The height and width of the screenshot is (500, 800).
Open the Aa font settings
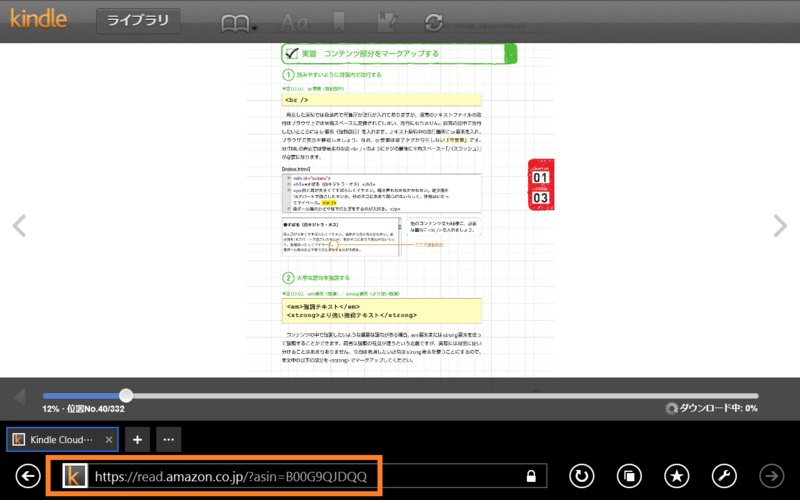coord(294,23)
